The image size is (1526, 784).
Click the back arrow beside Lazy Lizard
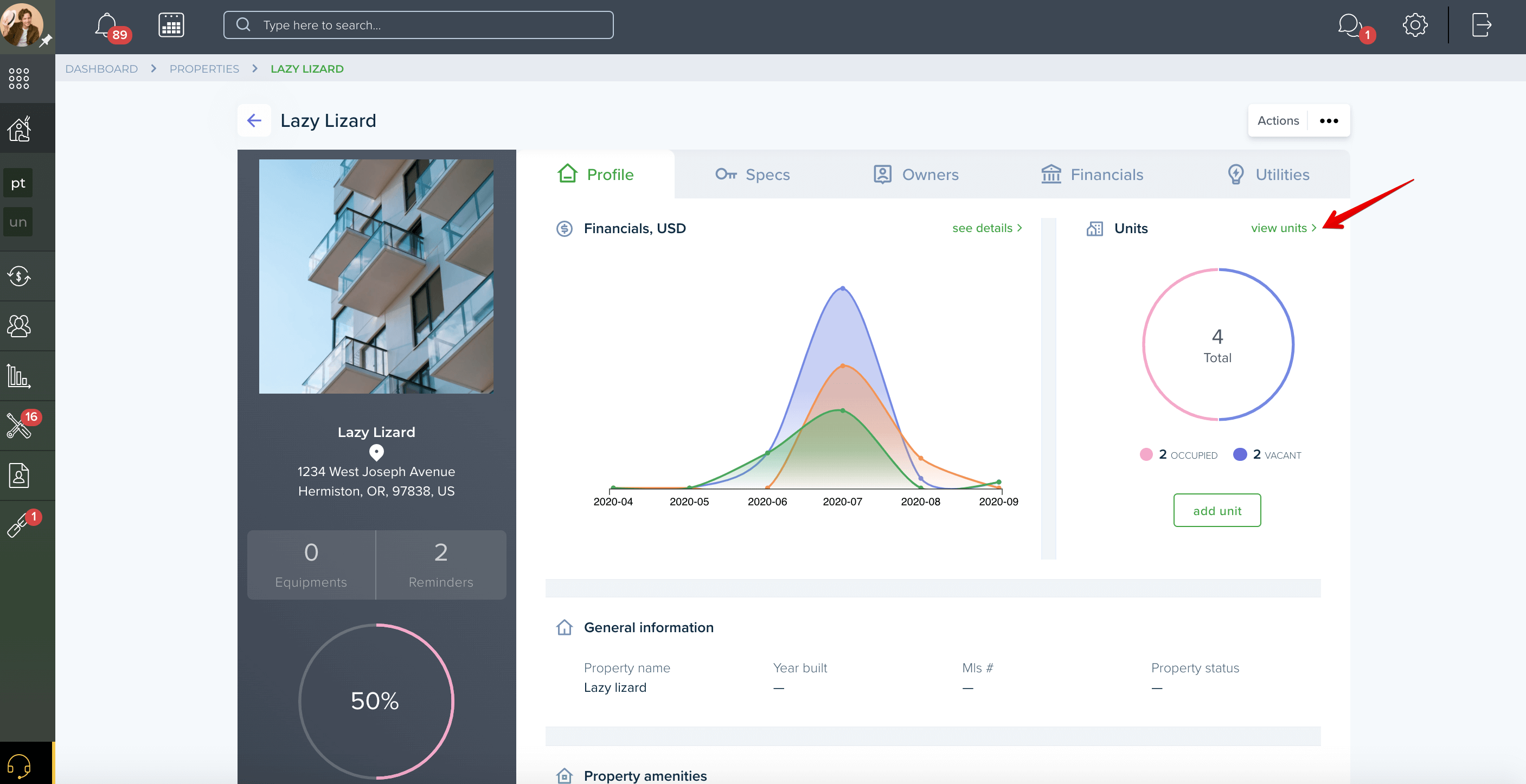(254, 121)
